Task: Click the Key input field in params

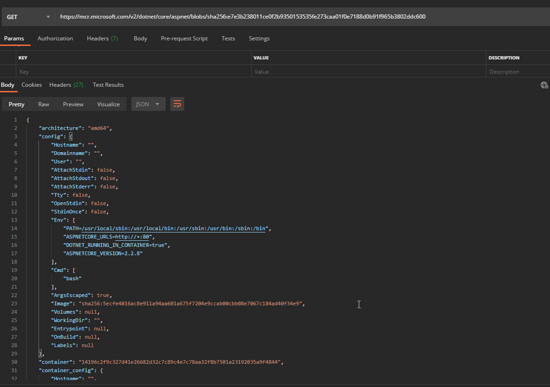Action: click(134, 72)
